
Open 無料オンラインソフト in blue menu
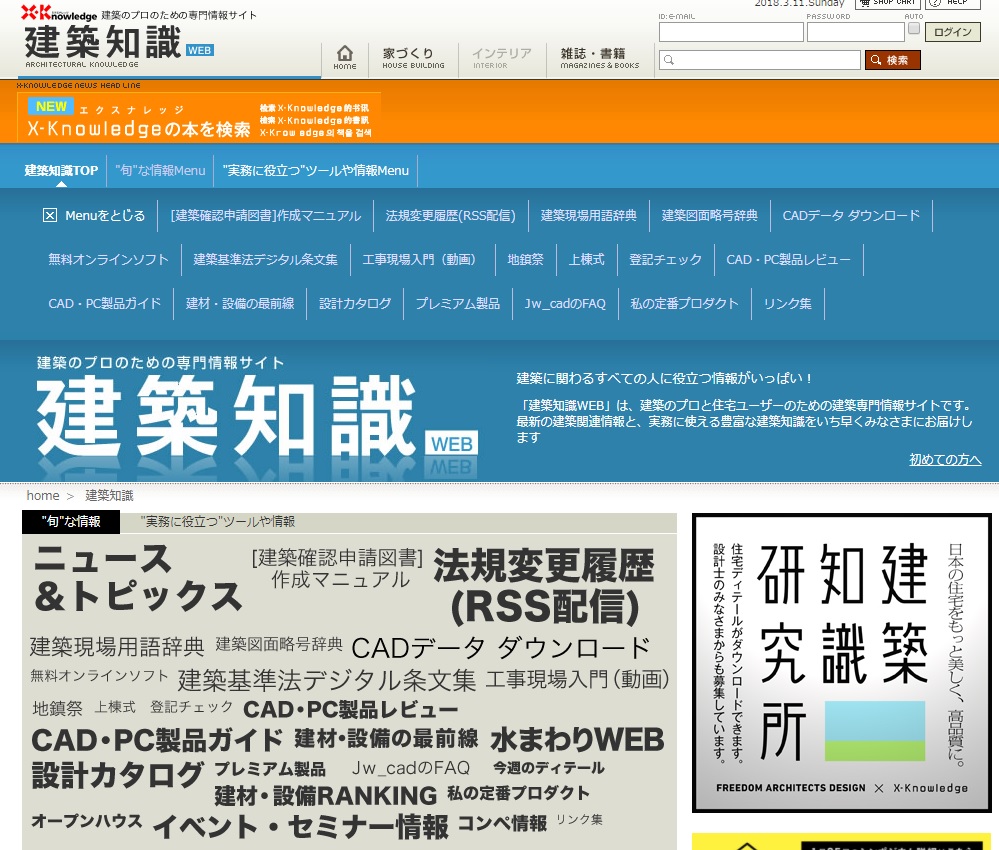coord(108,259)
